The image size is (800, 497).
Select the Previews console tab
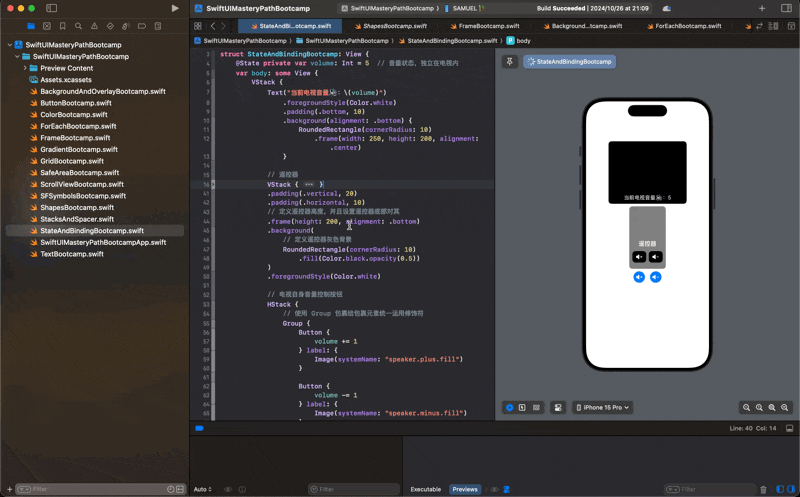click(465, 489)
